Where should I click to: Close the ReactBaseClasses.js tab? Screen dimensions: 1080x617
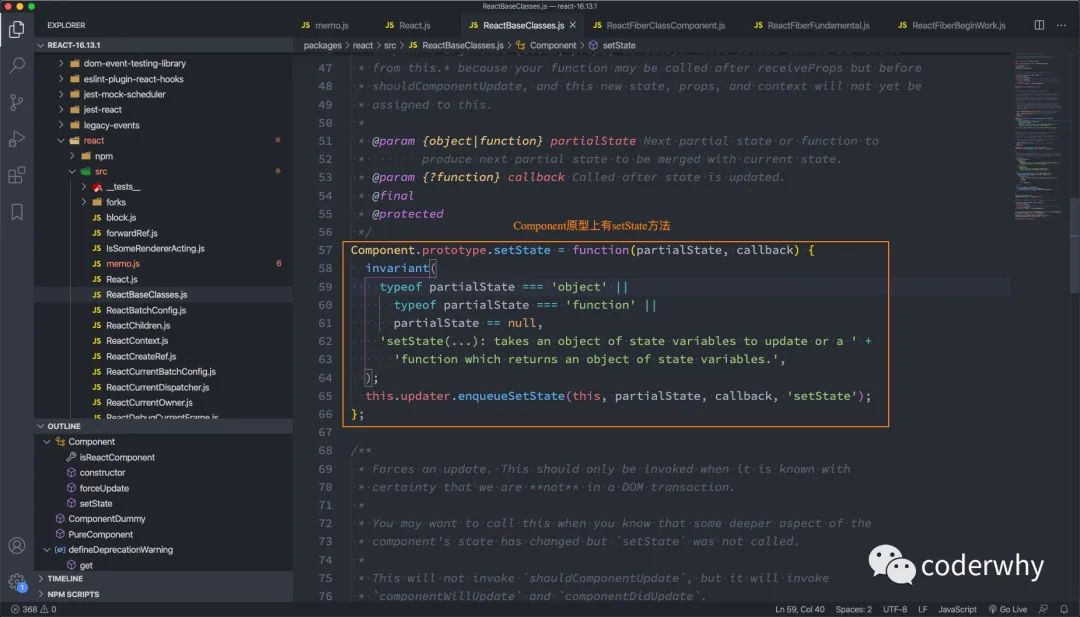572,25
